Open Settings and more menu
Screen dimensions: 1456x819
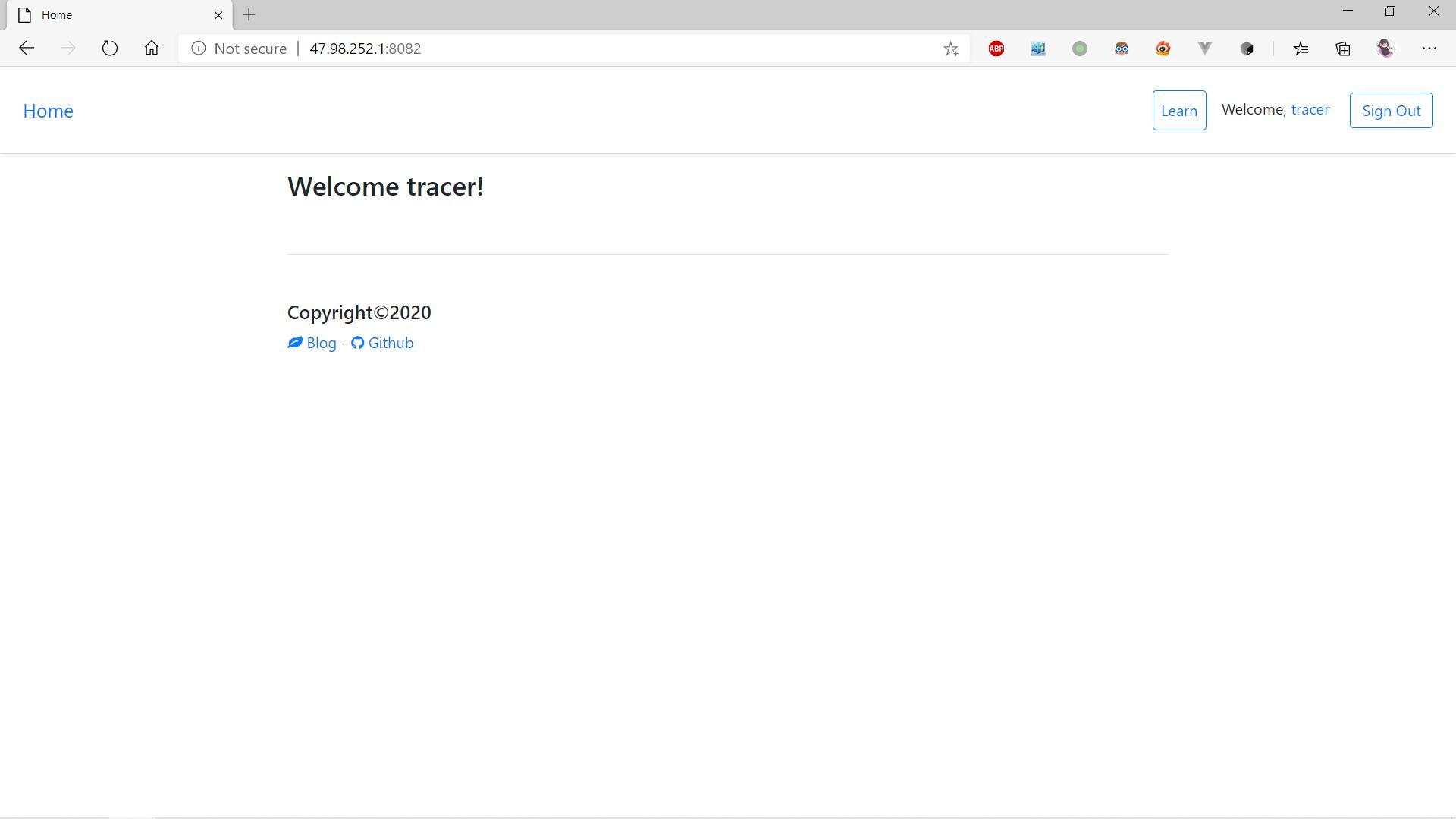1429,49
